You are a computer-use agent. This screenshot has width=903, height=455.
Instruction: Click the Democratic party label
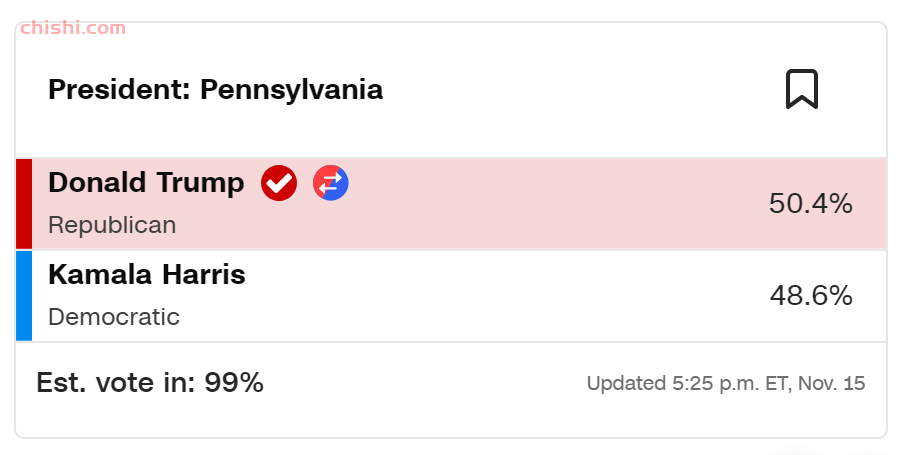tap(114, 317)
